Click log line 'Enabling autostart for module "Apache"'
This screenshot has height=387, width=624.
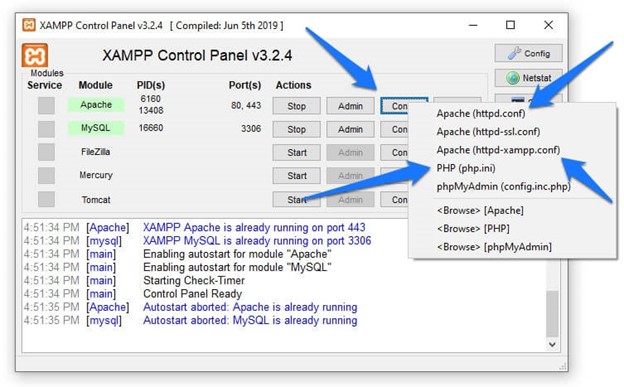237,254
